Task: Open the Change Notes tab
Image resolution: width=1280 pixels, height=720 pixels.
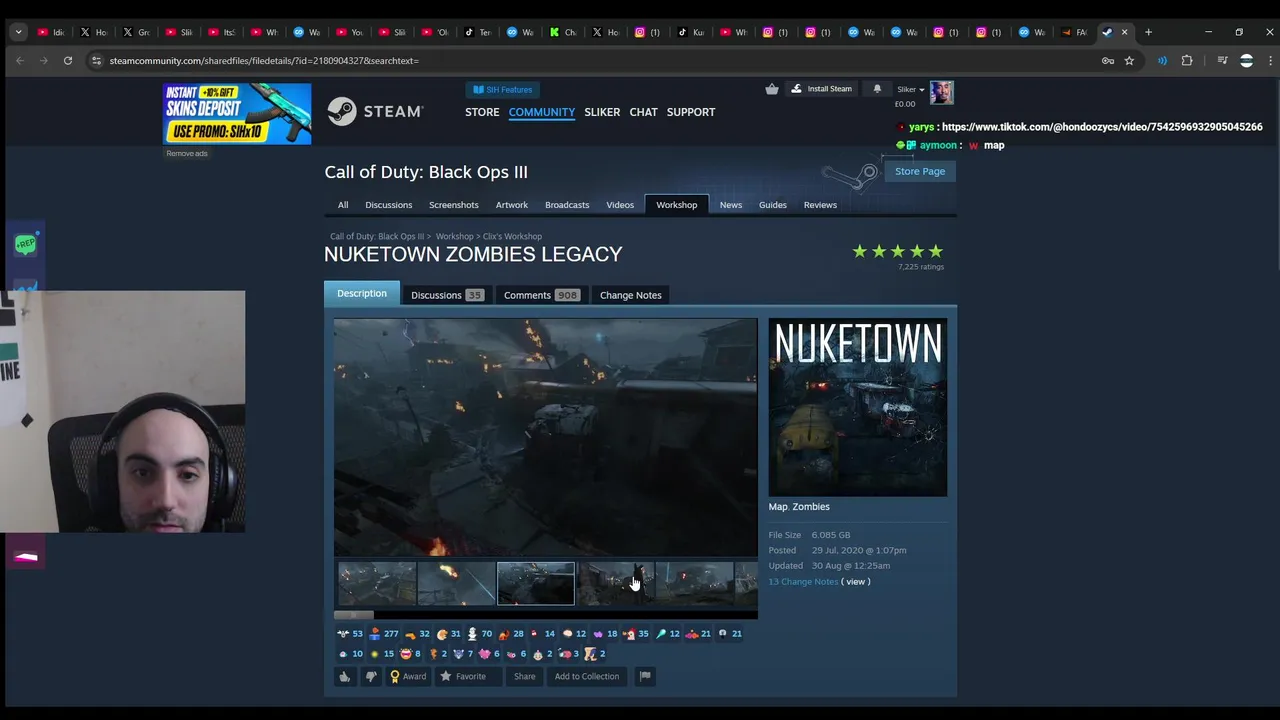Action: click(x=631, y=295)
